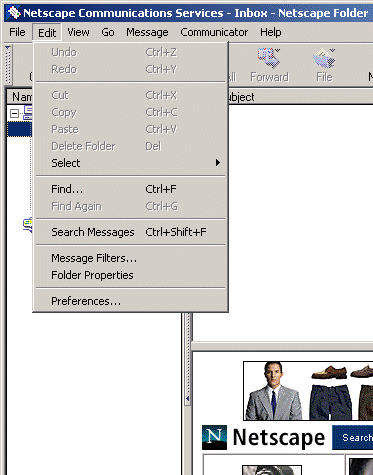Image resolution: width=373 pixels, height=475 pixels.
Task: Open the View menu
Action: (78, 32)
